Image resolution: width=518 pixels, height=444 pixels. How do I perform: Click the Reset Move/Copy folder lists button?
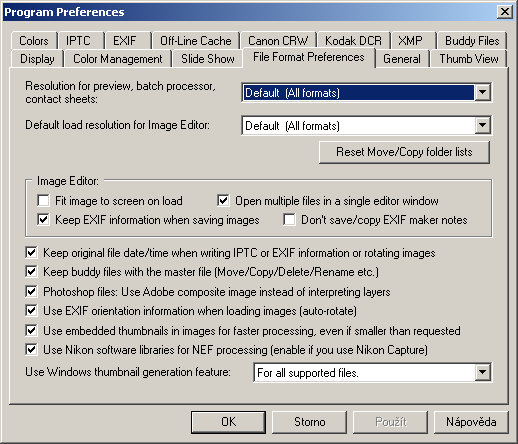point(404,152)
